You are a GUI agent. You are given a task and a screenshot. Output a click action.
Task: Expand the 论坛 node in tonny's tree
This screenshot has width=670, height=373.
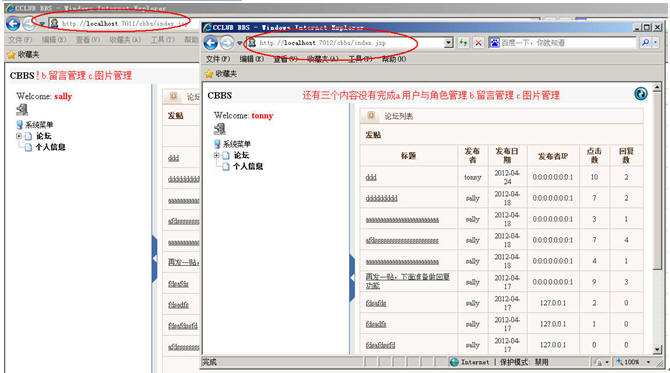click(x=216, y=155)
